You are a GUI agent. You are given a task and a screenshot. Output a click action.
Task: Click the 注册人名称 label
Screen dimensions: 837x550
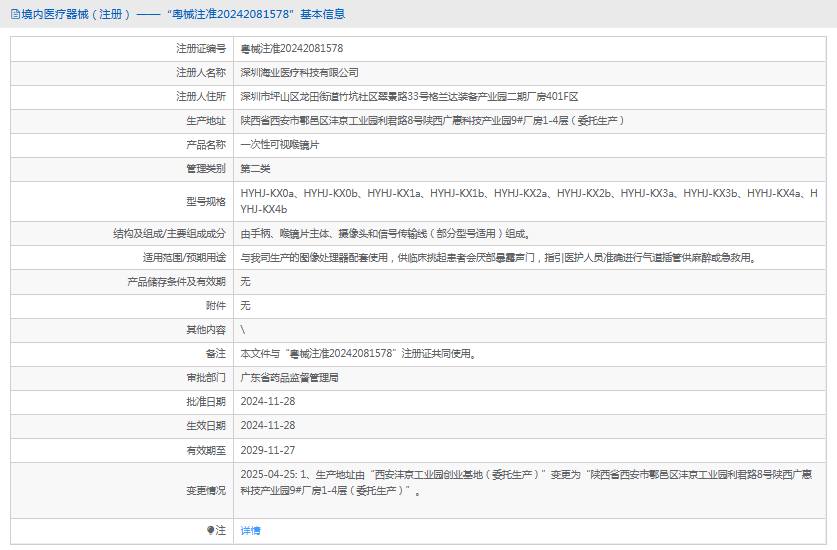point(201,73)
